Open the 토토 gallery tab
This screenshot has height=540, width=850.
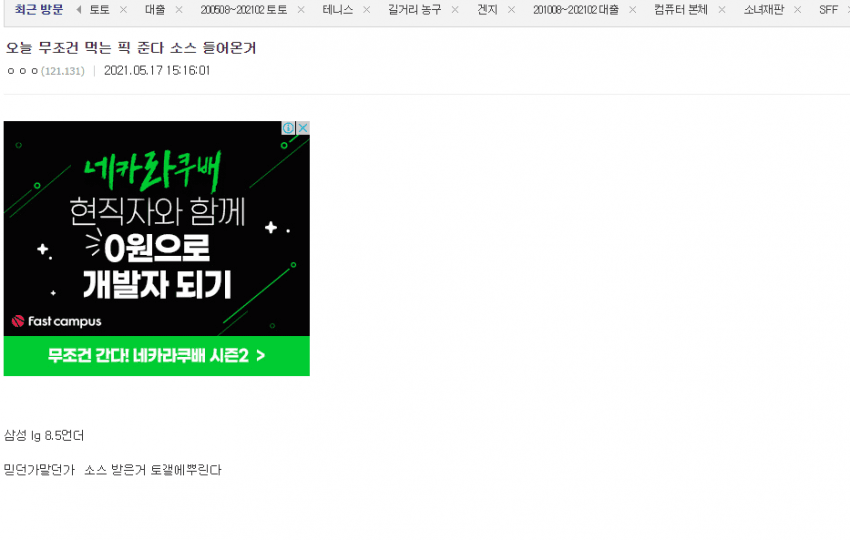tap(100, 10)
